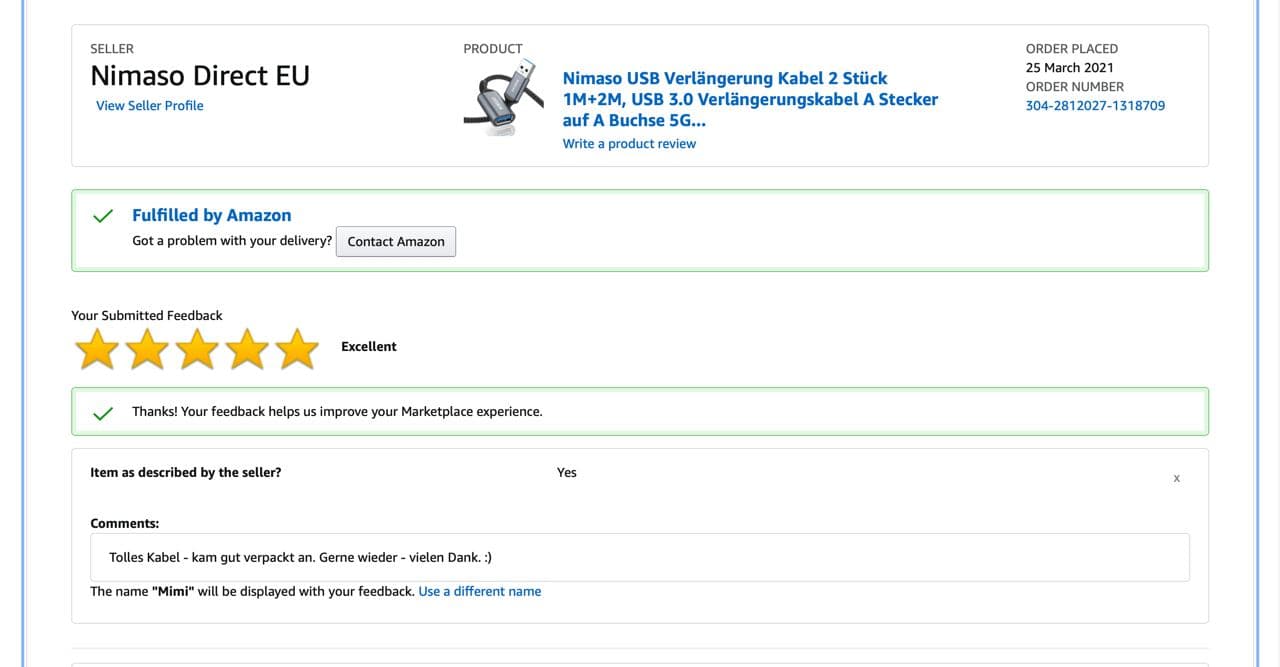Click the first yellow feedback star
Image resolution: width=1280 pixels, height=667 pixels.
pyautogui.click(x=97, y=349)
